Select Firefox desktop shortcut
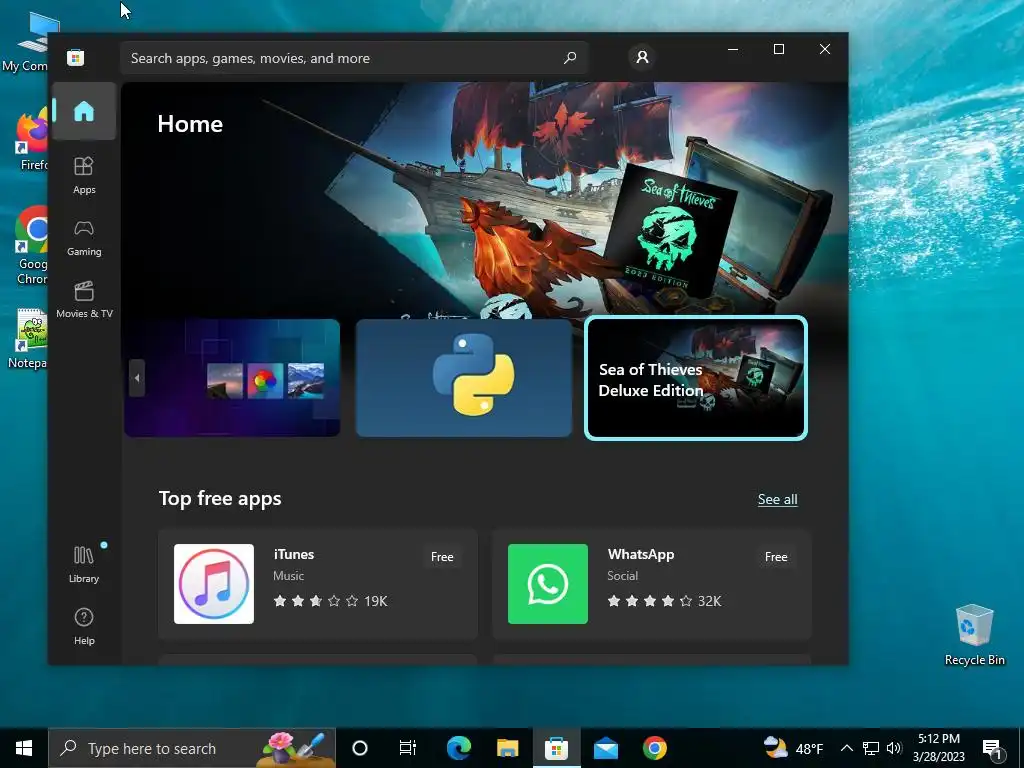Image resolution: width=1024 pixels, height=768 pixels. pyautogui.click(x=31, y=139)
